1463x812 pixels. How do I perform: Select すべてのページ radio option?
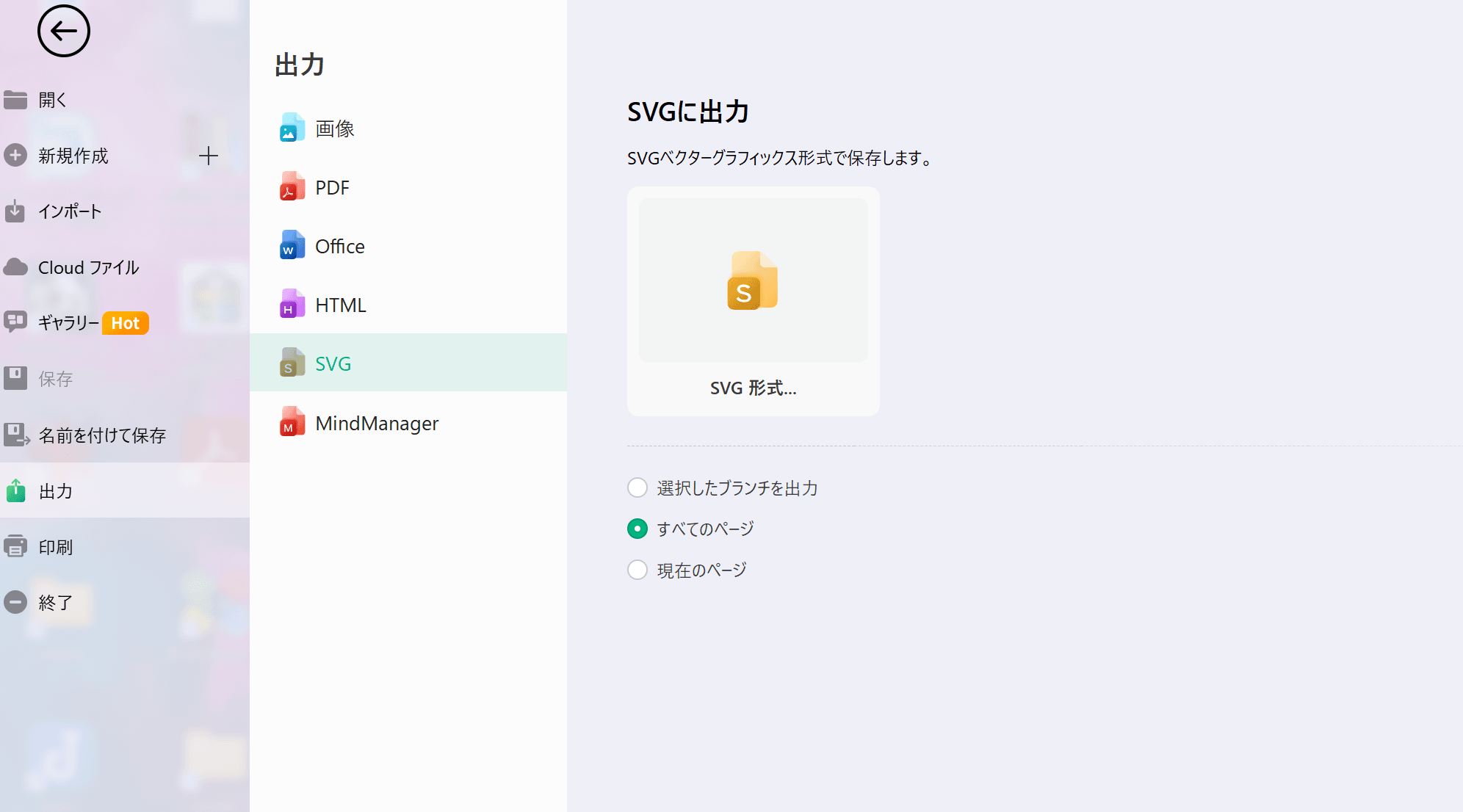637,529
